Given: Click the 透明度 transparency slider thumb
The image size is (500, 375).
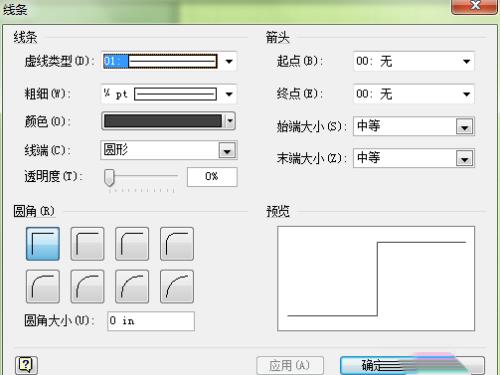Looking at the screenshot, I should 109,177.
